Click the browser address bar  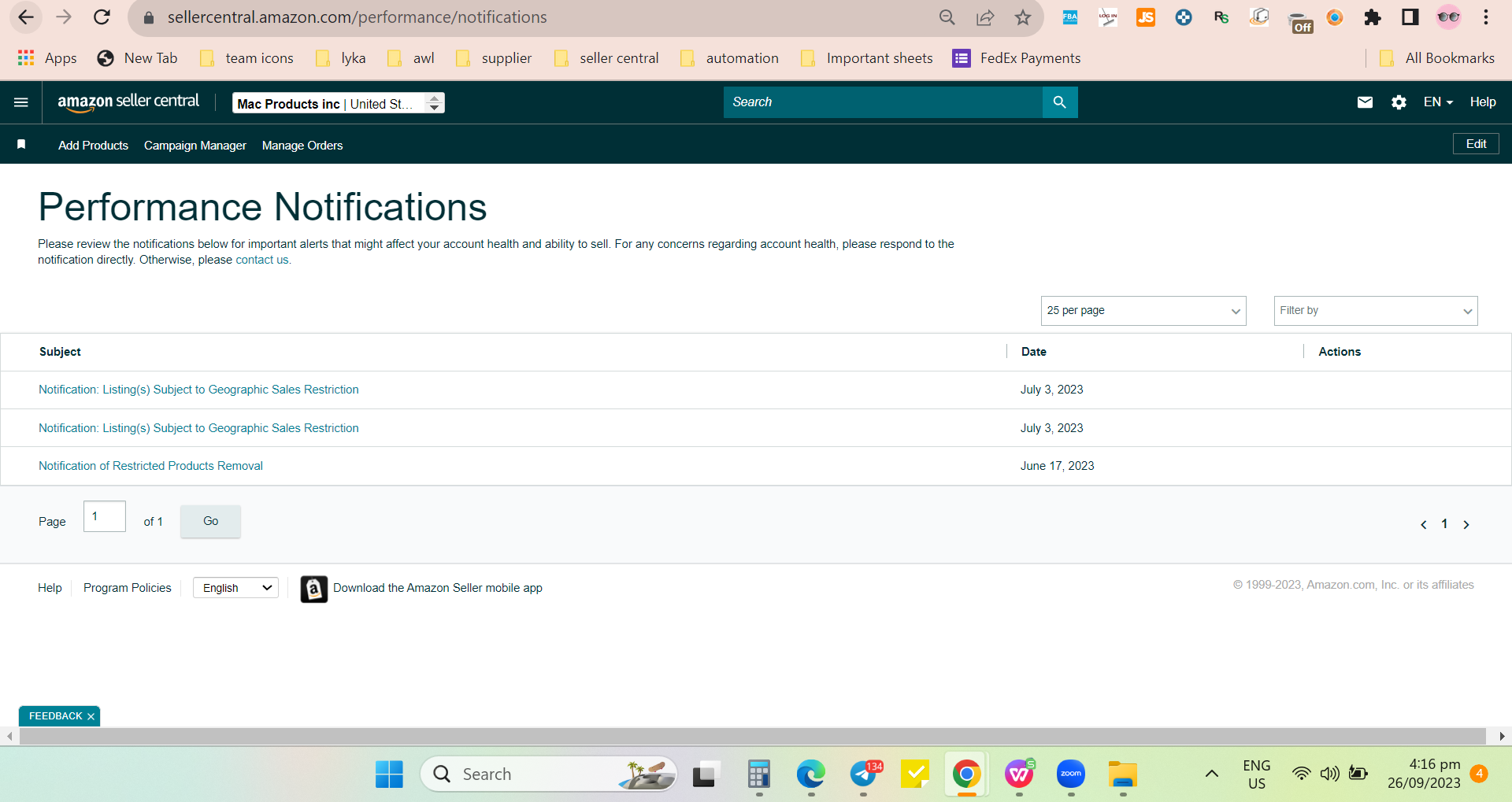click(535, 17)
